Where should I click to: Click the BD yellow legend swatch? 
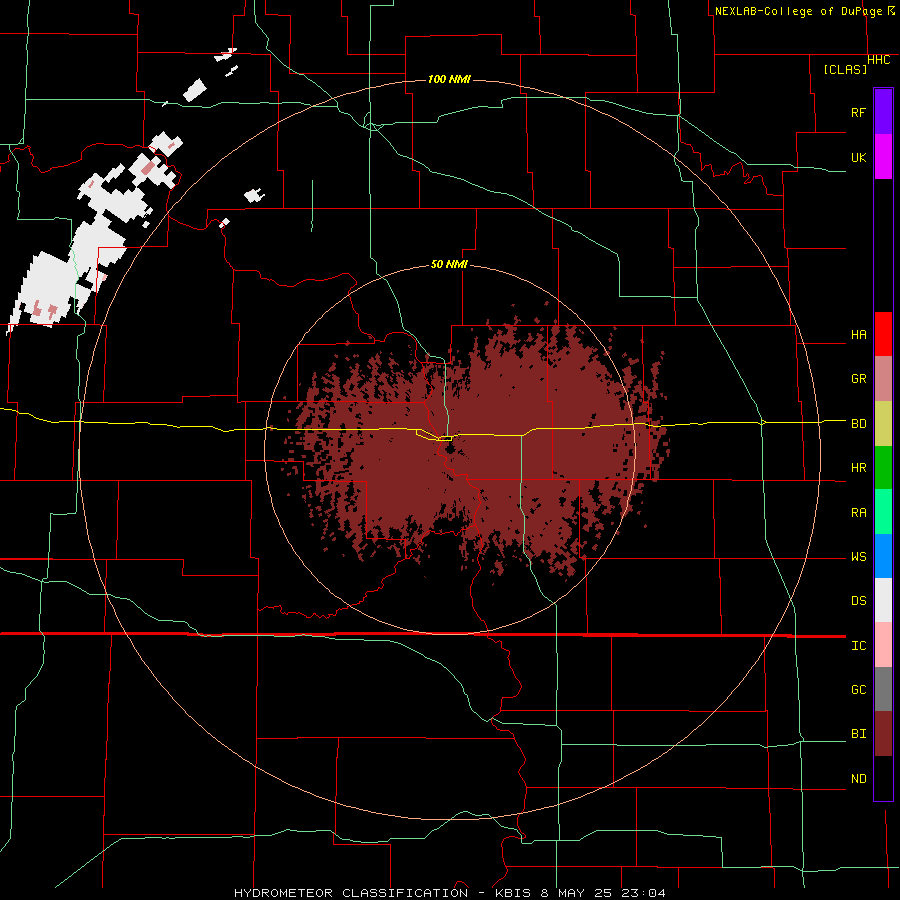[x=883, y=424]
